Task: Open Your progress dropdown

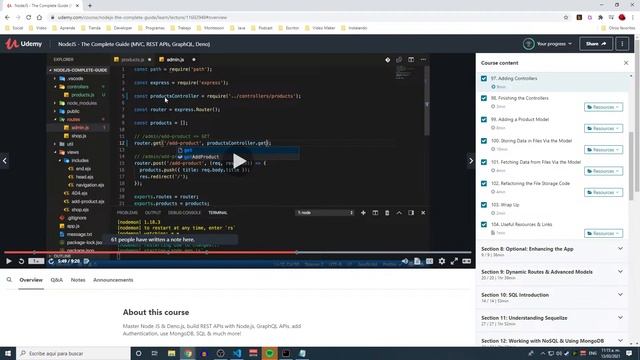Action: pos(554,44)
